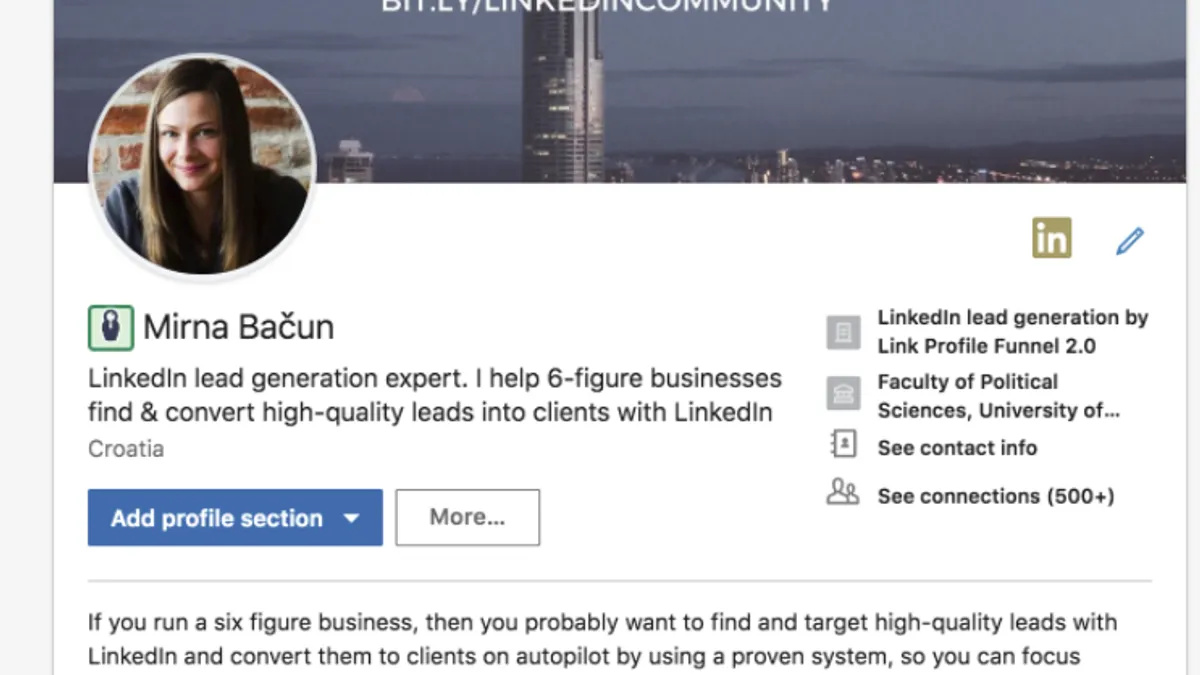This screenshot has height=675, width=1200.
Task: Click the green badge icon beside Mirna Bačun
Action: (x=110, y=328)
